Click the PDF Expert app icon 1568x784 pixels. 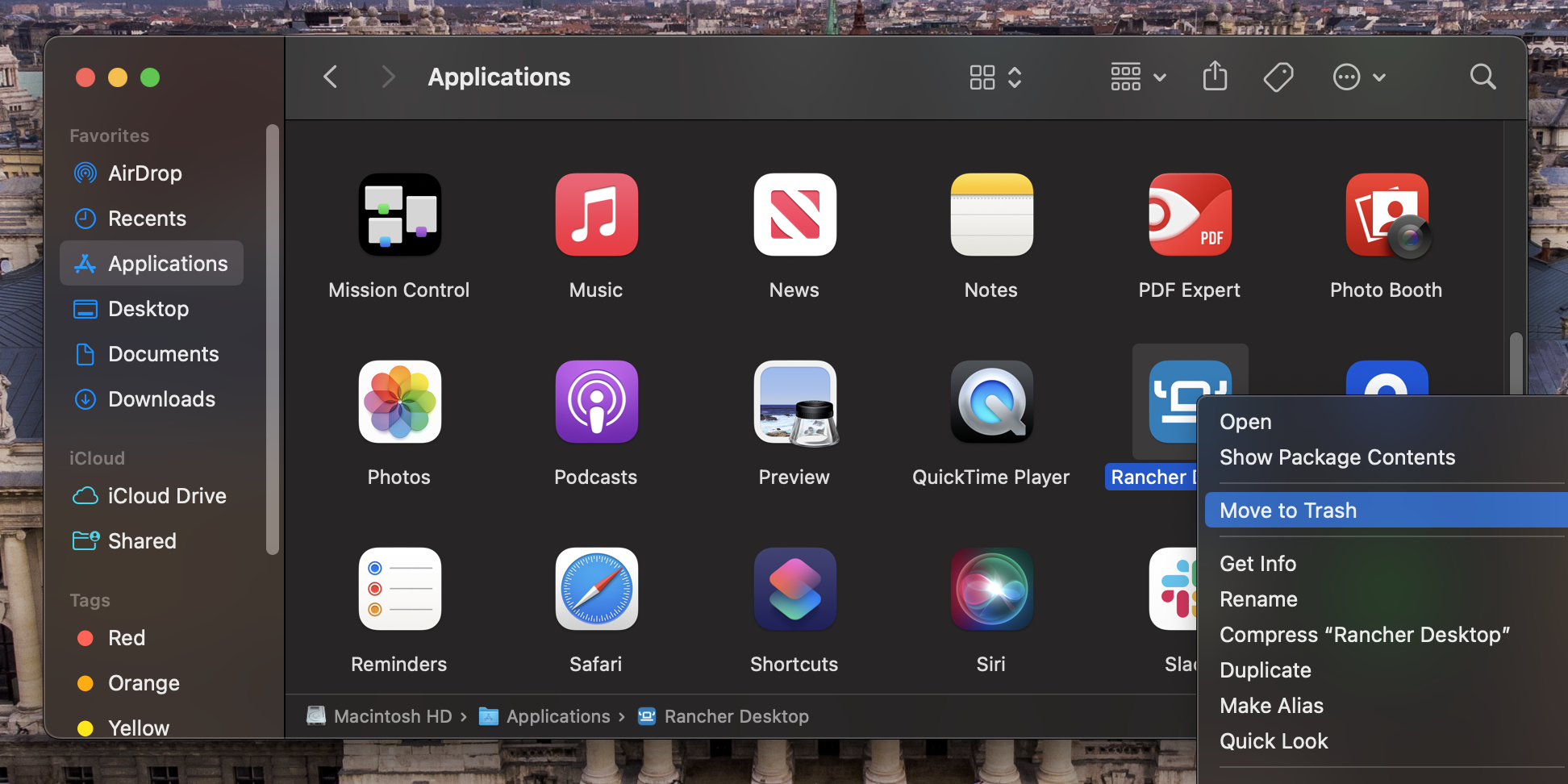[1189, 215]
